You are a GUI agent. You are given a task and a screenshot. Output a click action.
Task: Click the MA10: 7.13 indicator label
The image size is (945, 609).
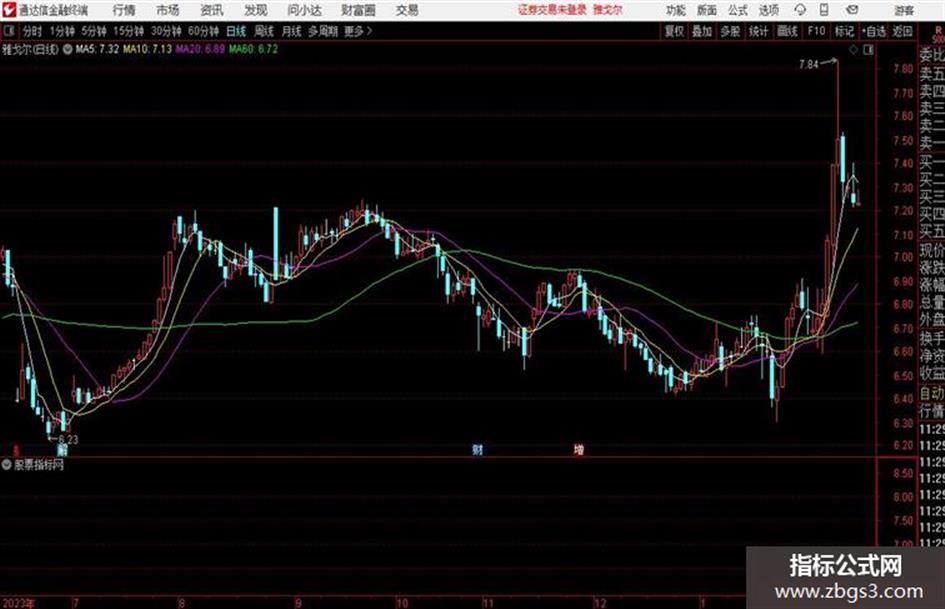click(148, 49)
